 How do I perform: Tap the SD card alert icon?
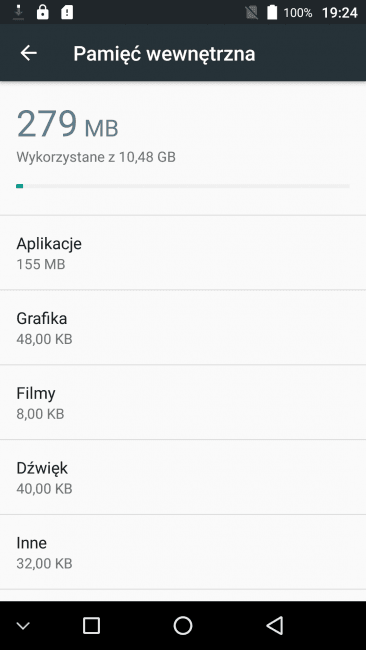[x=67, y=12]
